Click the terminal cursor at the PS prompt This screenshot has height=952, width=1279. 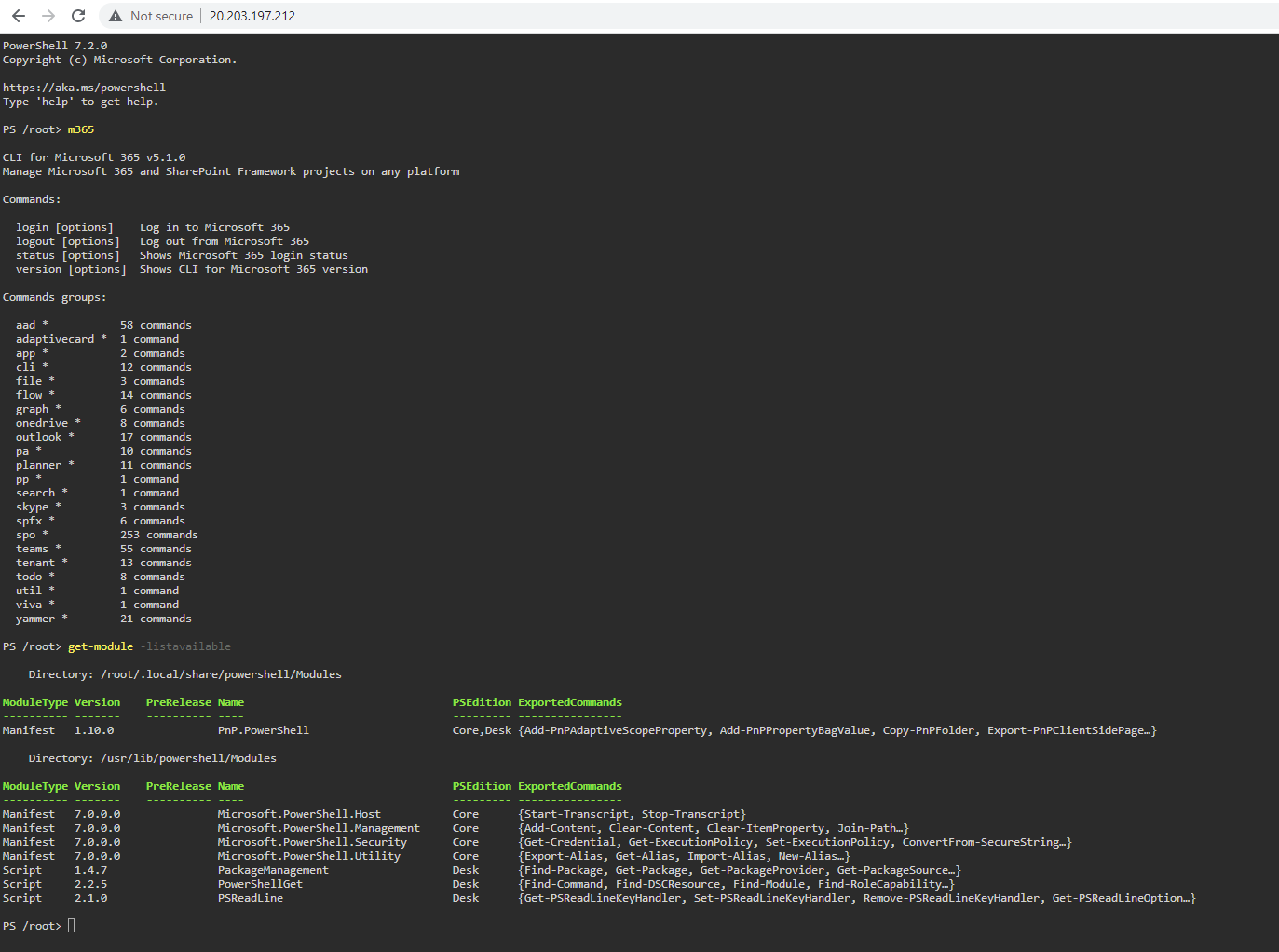71,925
